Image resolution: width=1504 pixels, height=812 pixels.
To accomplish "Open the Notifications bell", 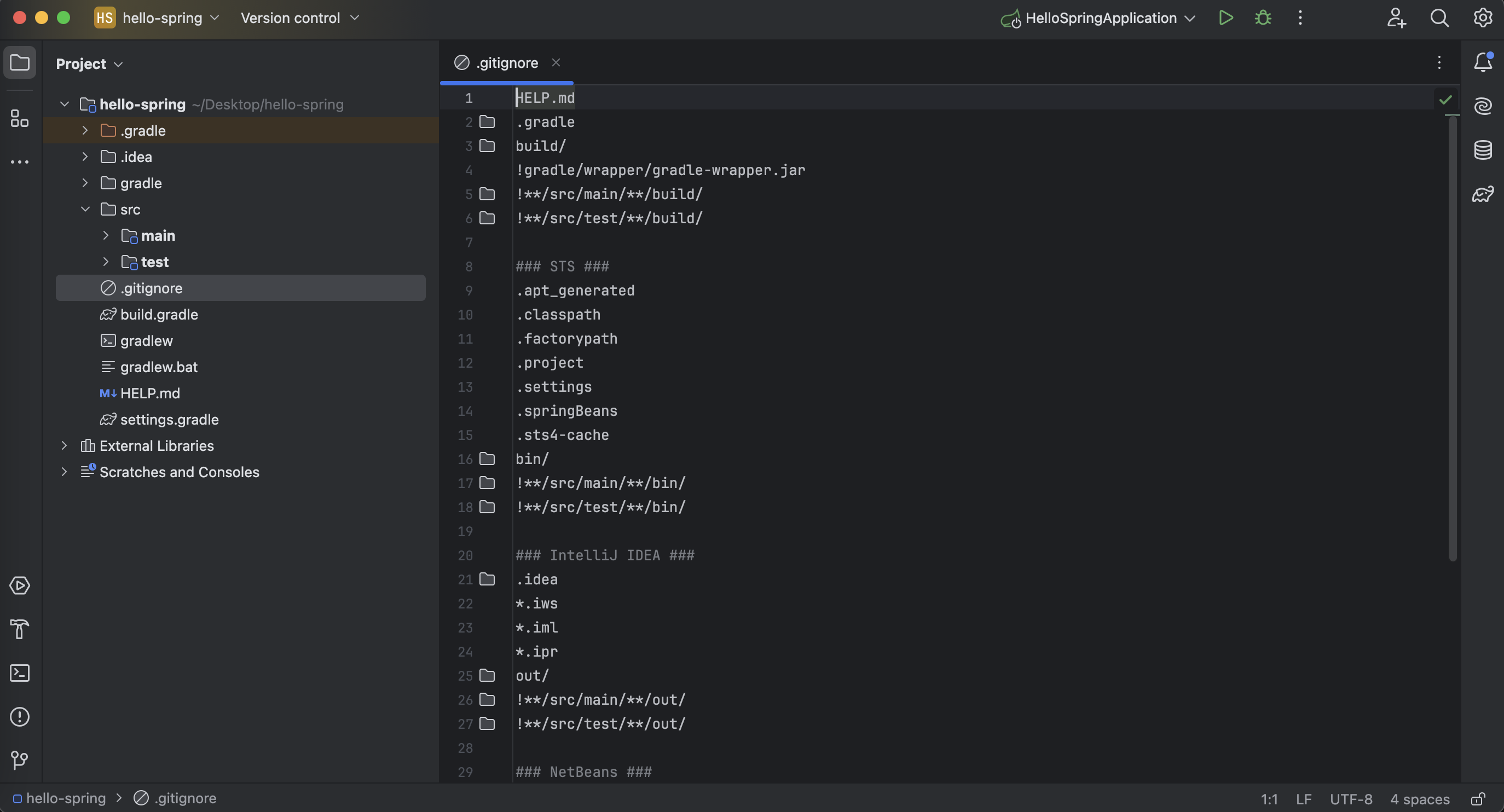I will (x=1483, y=62).
